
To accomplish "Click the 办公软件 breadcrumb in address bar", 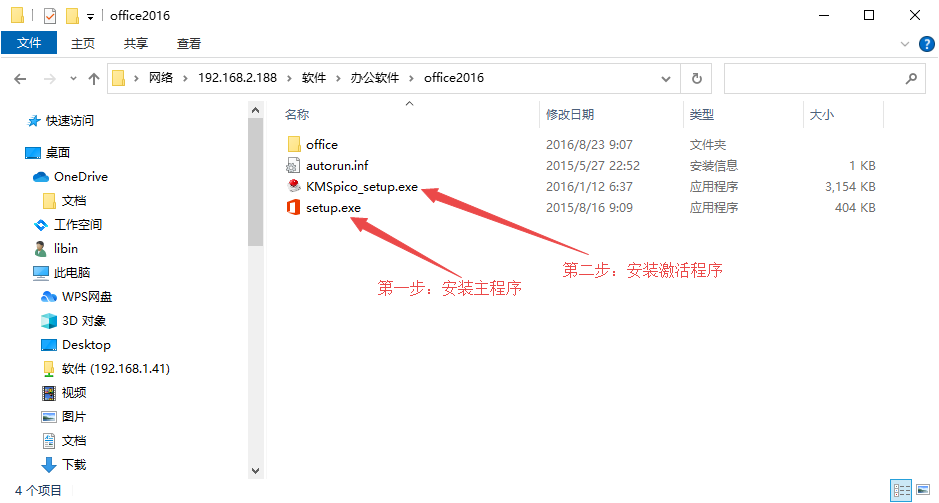I will coord(374,78).
